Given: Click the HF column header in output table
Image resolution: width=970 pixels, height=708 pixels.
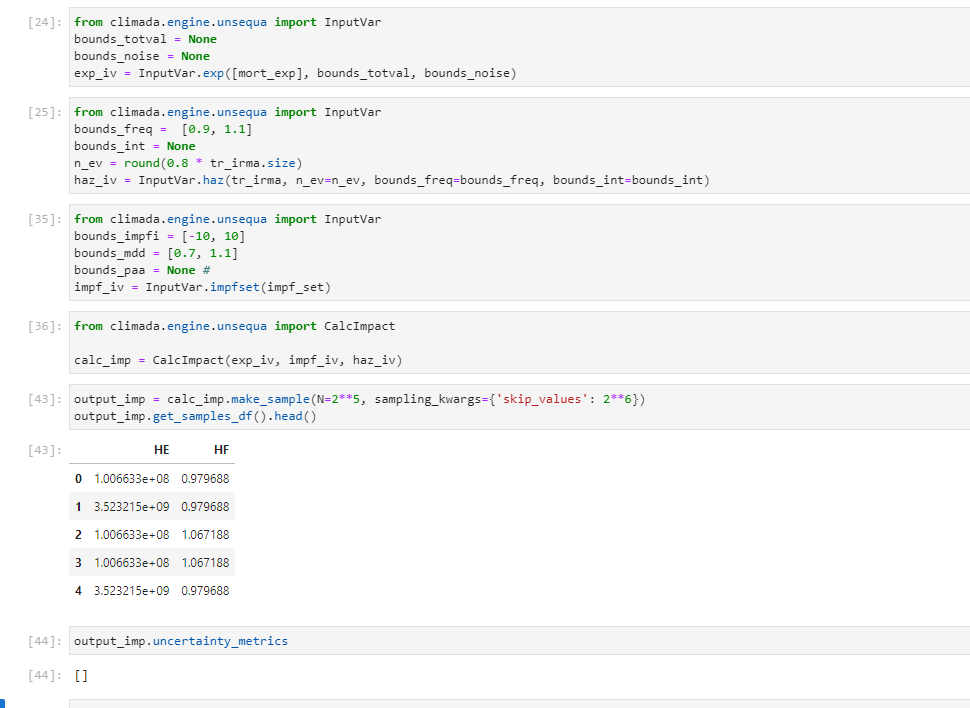Looking at the screenshot, I should pyautogui.click(x=221, y=449).
